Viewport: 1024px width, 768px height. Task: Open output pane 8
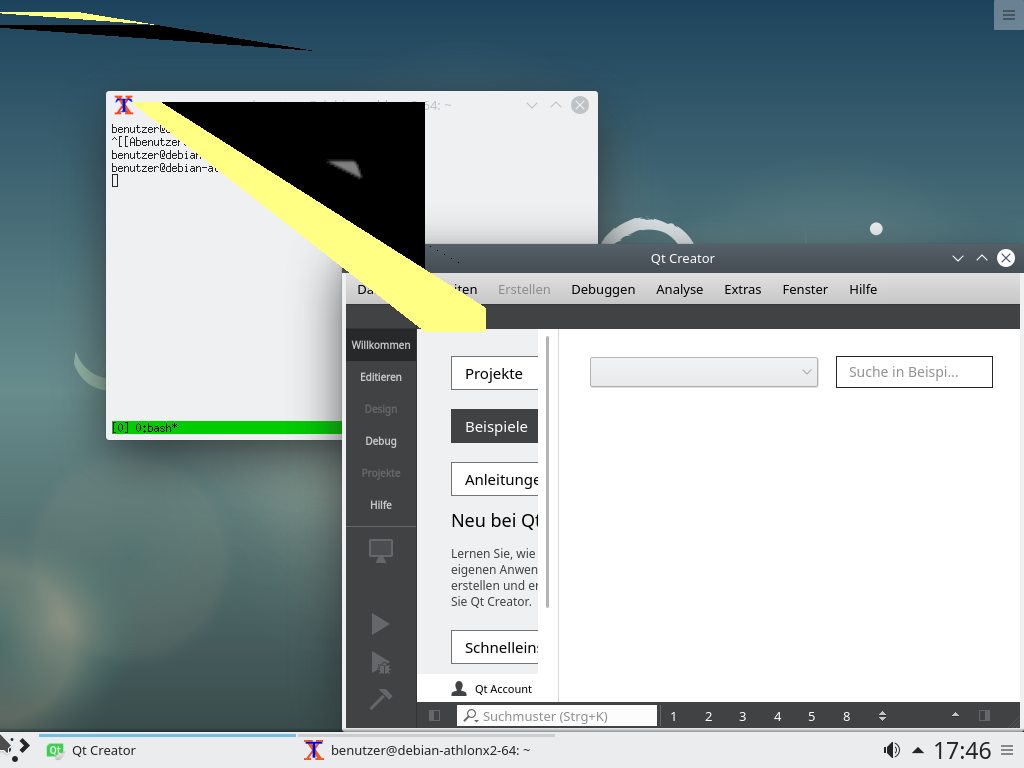[846, 716]
